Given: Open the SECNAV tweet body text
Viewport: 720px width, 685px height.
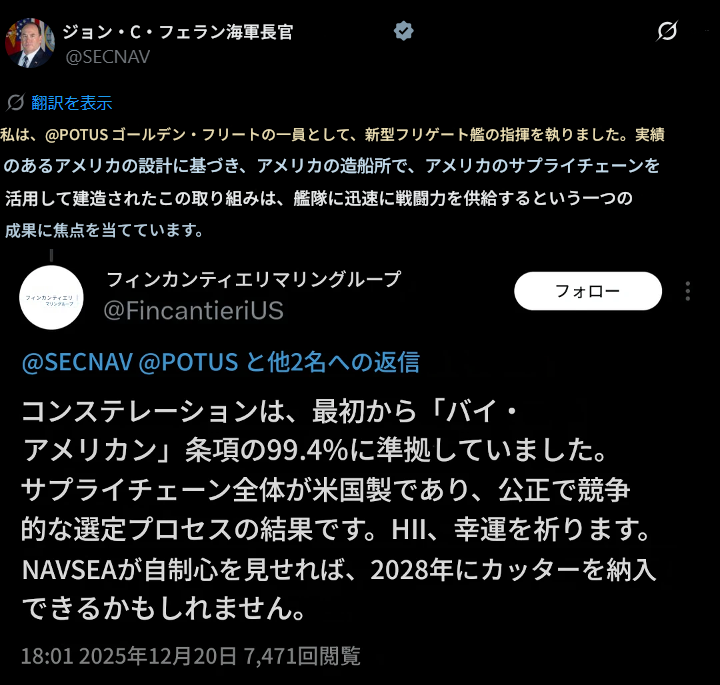Looking at the screenshot, I should (x=332, y=182).
